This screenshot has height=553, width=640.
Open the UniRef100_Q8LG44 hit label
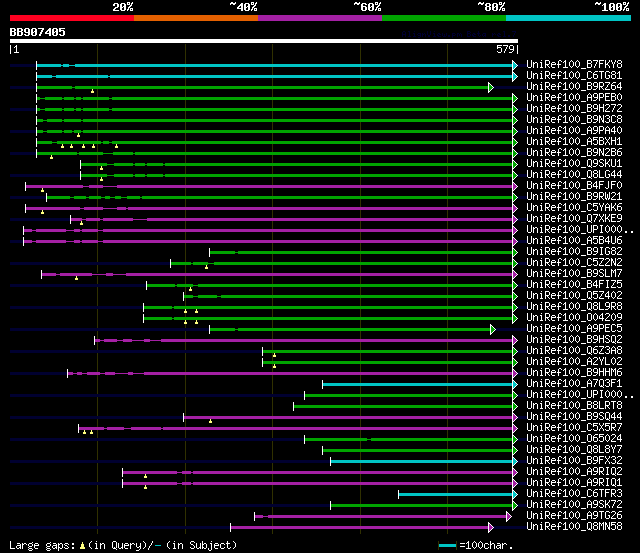click(x=574, y=175)
